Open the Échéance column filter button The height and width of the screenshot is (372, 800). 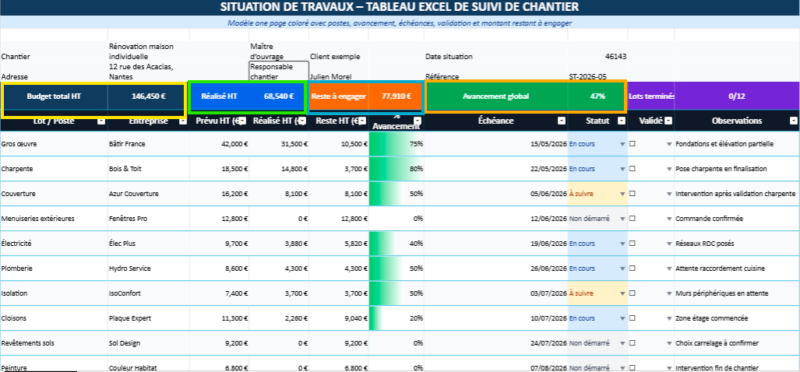pyautogui.click(x=562, y=121)
